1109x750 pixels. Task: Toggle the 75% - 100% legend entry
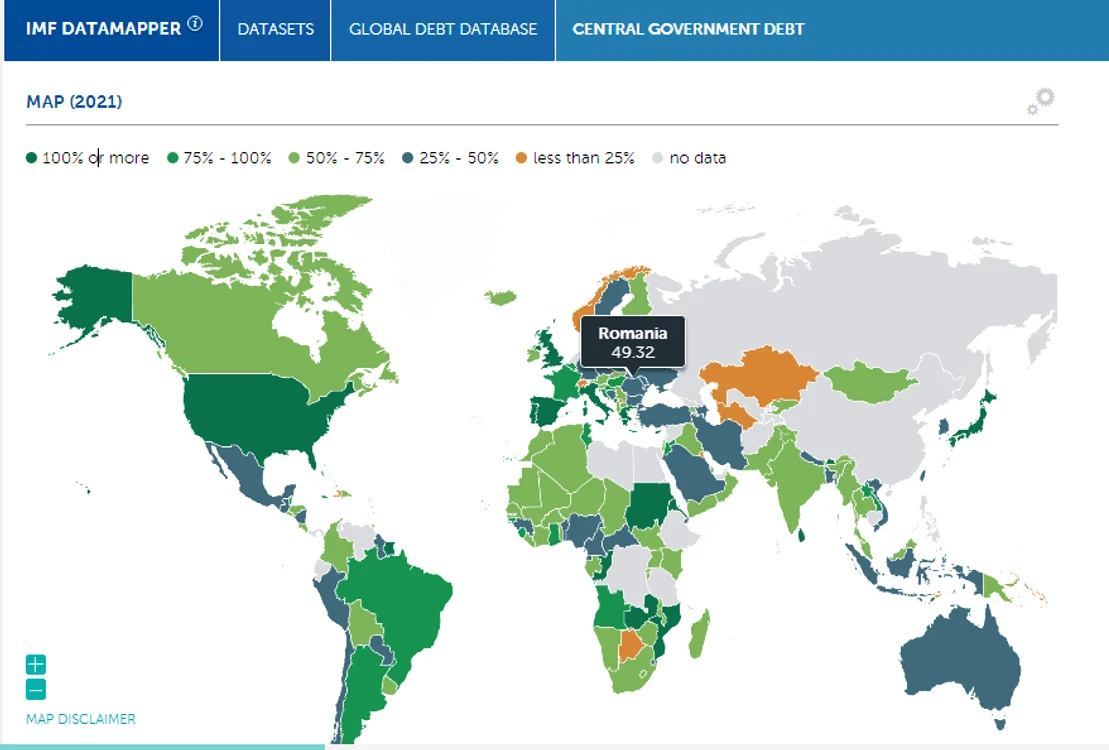pos(219,158)
